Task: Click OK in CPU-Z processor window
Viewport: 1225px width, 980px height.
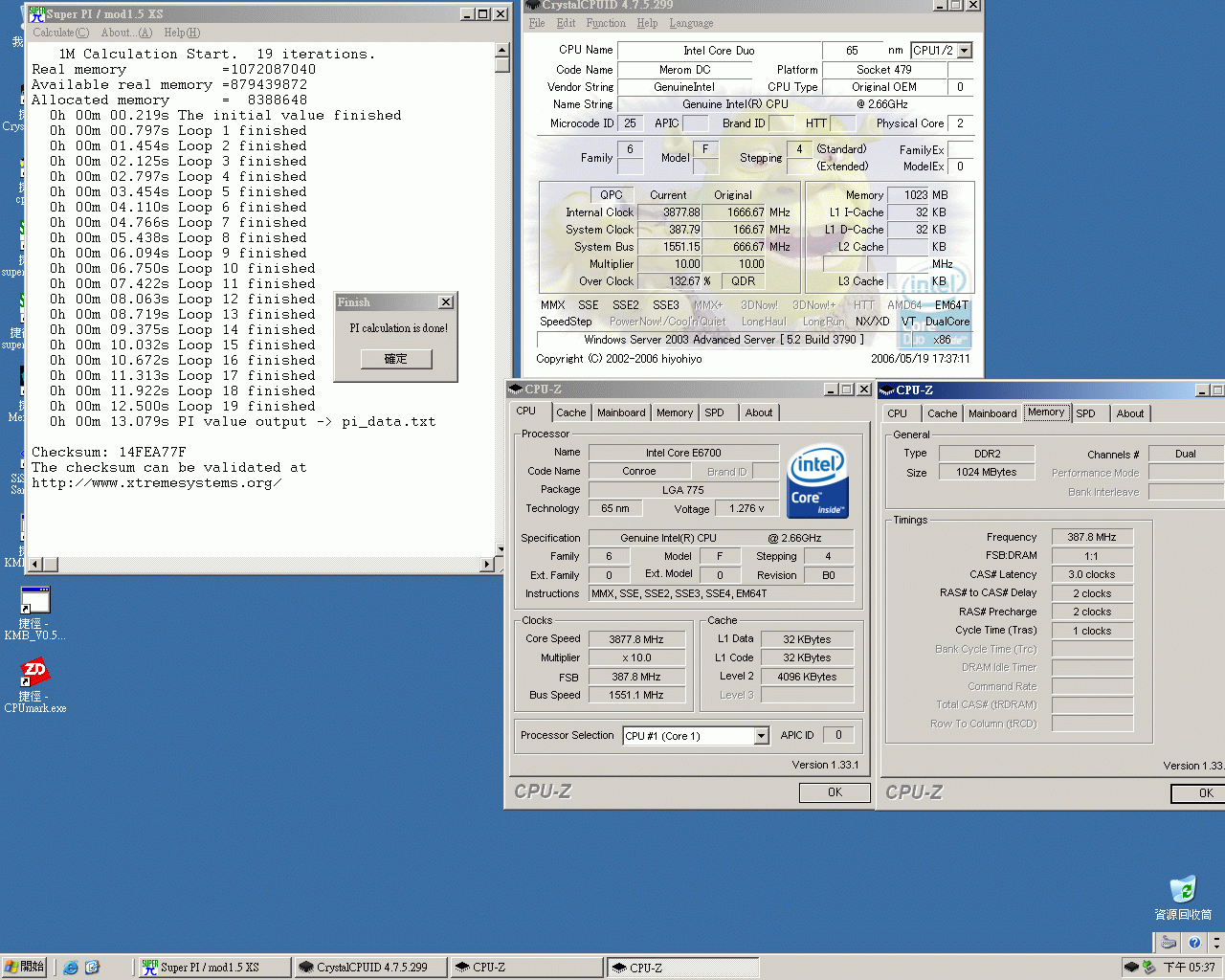Action: (x=835, y=792)
